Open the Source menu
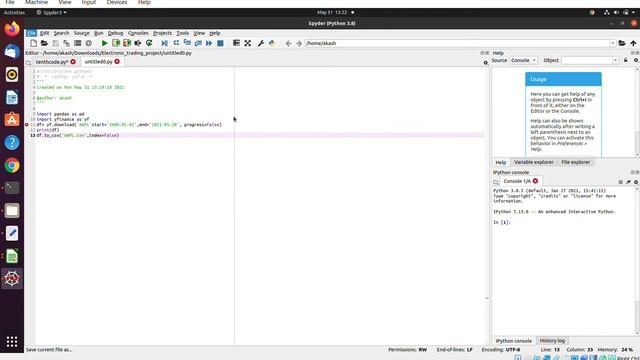640x360 pixels. (x=81, y=33)
